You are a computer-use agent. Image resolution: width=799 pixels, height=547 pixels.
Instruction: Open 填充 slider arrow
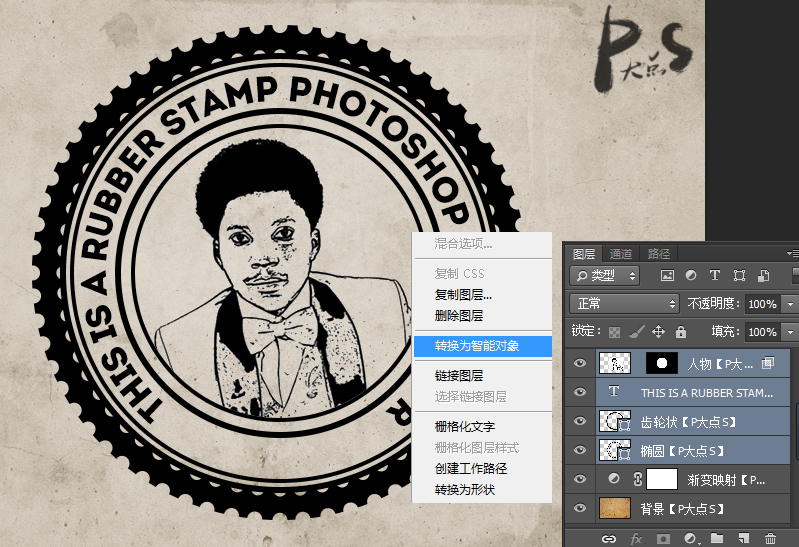(x=790, y=332)
